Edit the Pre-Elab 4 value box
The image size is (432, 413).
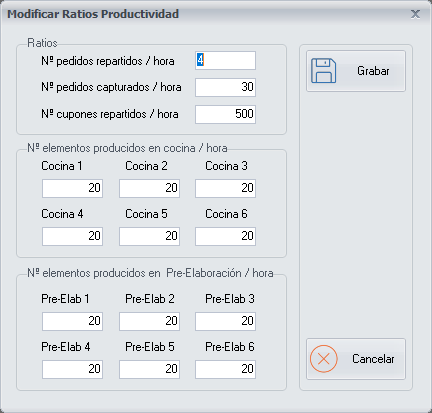coord(72,369)
